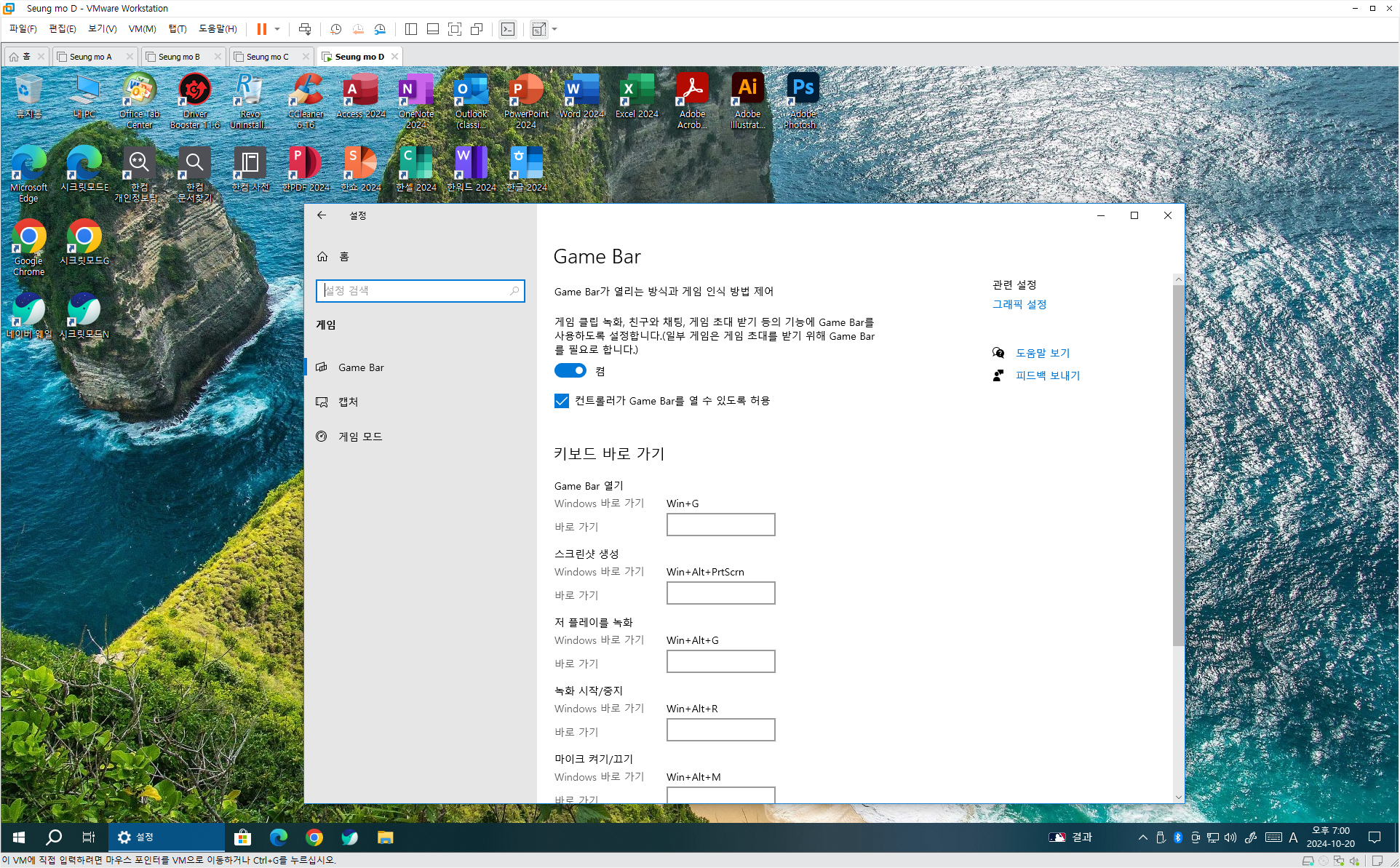Go to settings 홈 icon
This screenshot has height=868, width=1400.
click(x=322, y=257)
